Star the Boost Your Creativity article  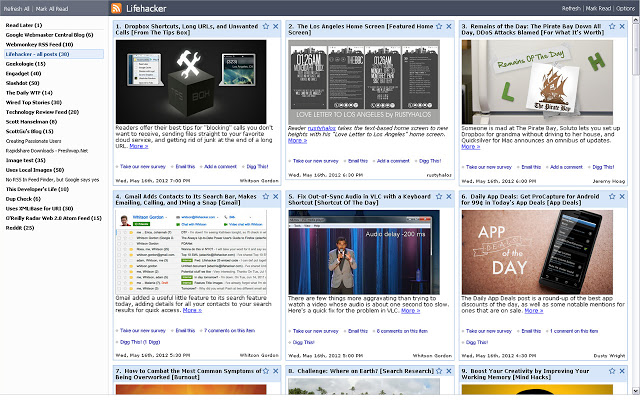tap(612, 371)
